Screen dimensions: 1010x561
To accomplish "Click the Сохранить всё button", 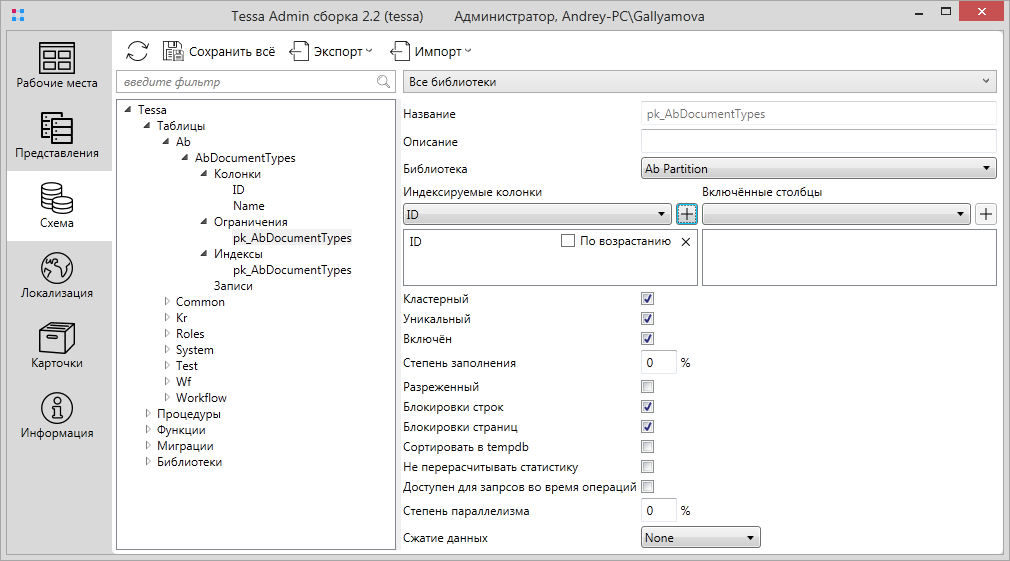I will tap(219, 51).
